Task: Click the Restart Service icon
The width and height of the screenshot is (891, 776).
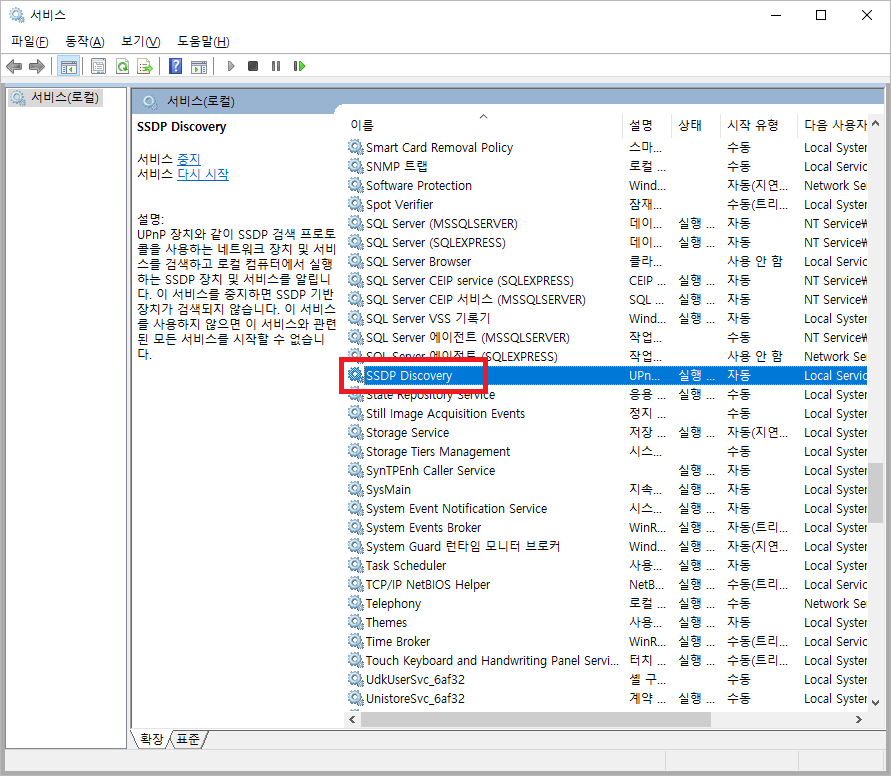Action: point(299,66)
